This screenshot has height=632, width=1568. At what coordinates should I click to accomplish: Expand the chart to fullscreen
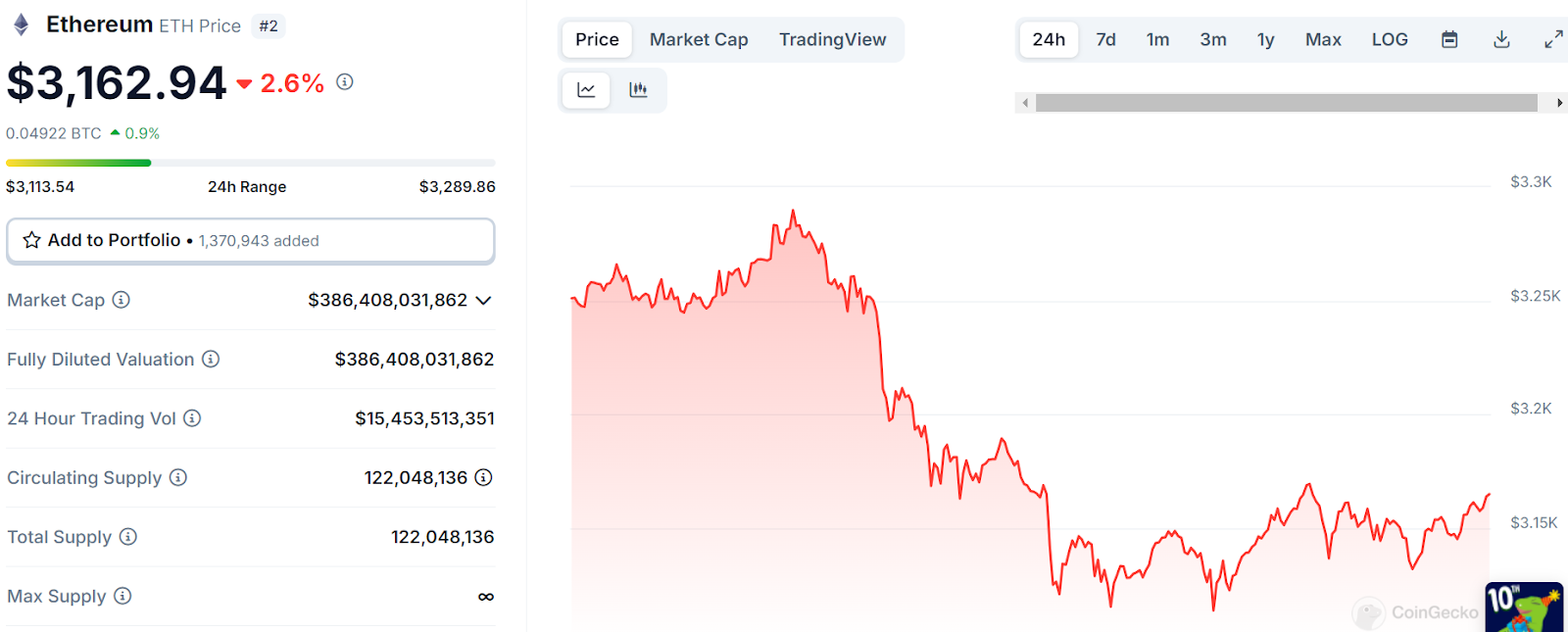tap(1552, 39)
